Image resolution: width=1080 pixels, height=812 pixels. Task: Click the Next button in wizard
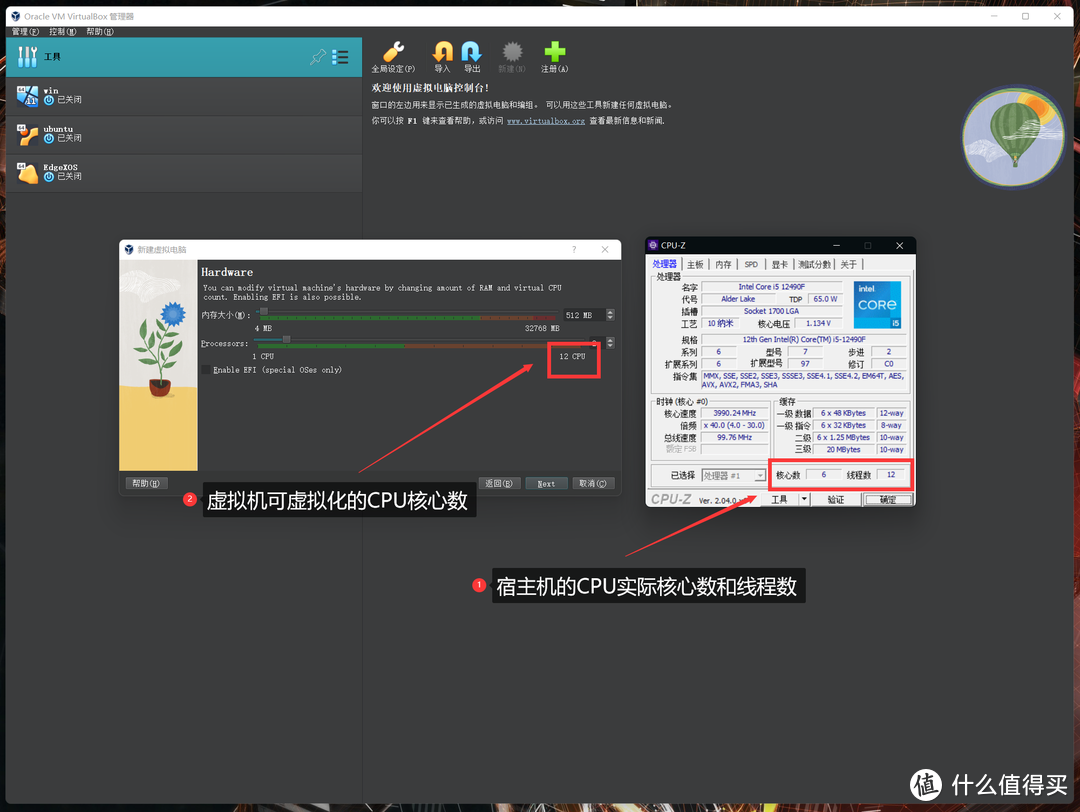tap(546, 483)
